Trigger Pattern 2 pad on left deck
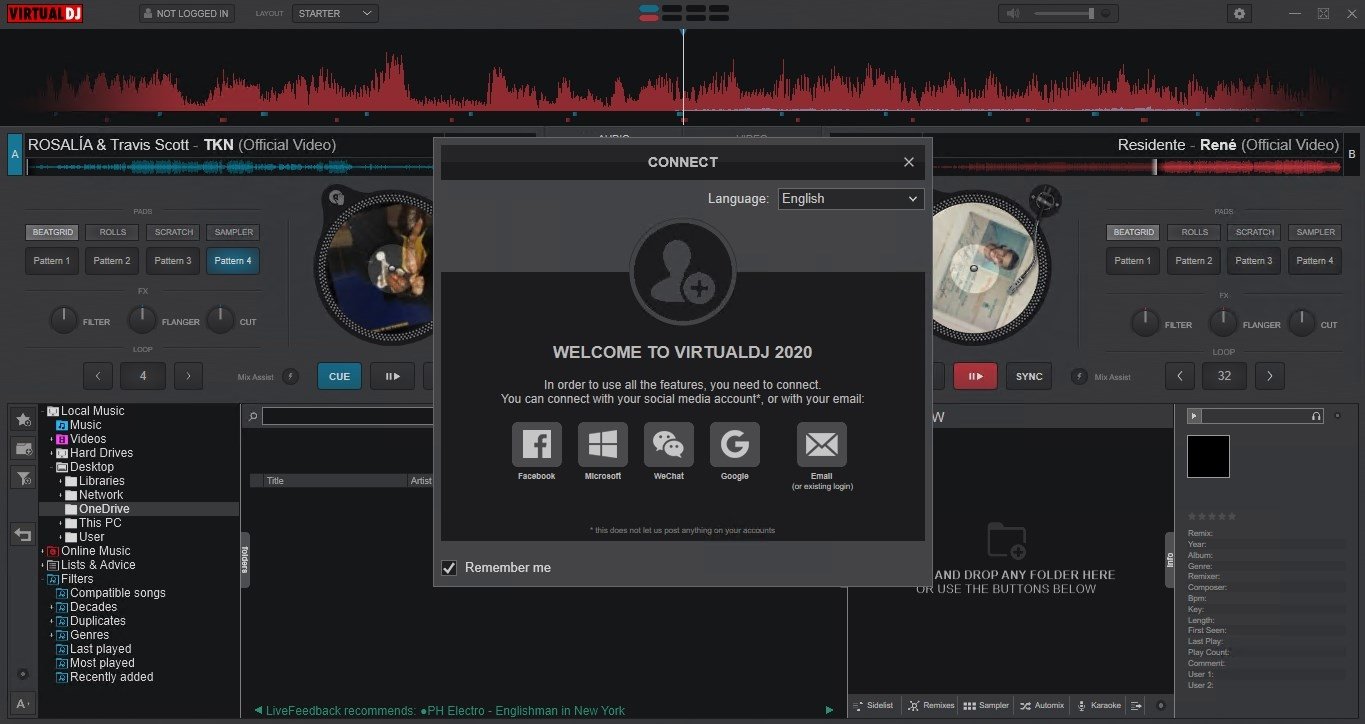 113,261
